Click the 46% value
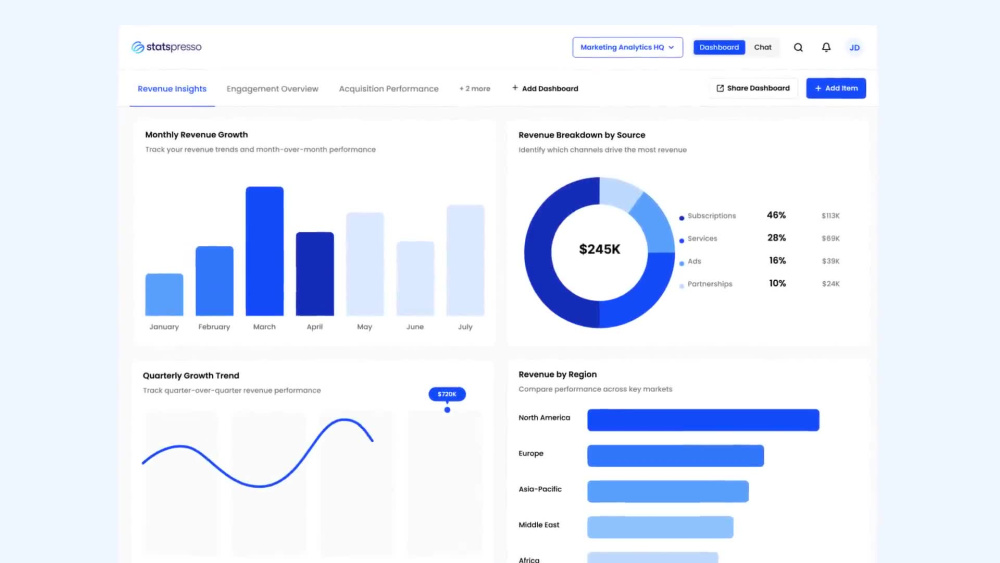Image resolution: width=1000 pixels, height=563 pixels. pyautogui.click(x=776, y=216)
